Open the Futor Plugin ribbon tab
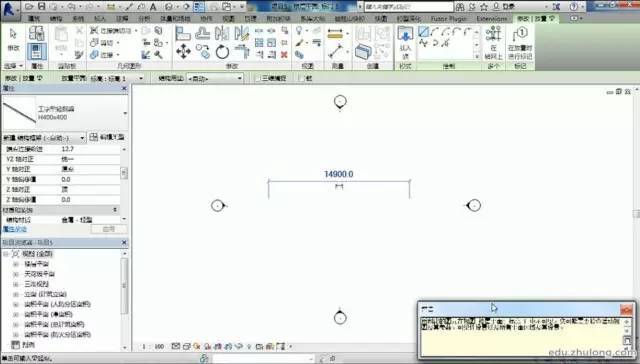Screen dimensions: 640x364 (x=449, y=19)
